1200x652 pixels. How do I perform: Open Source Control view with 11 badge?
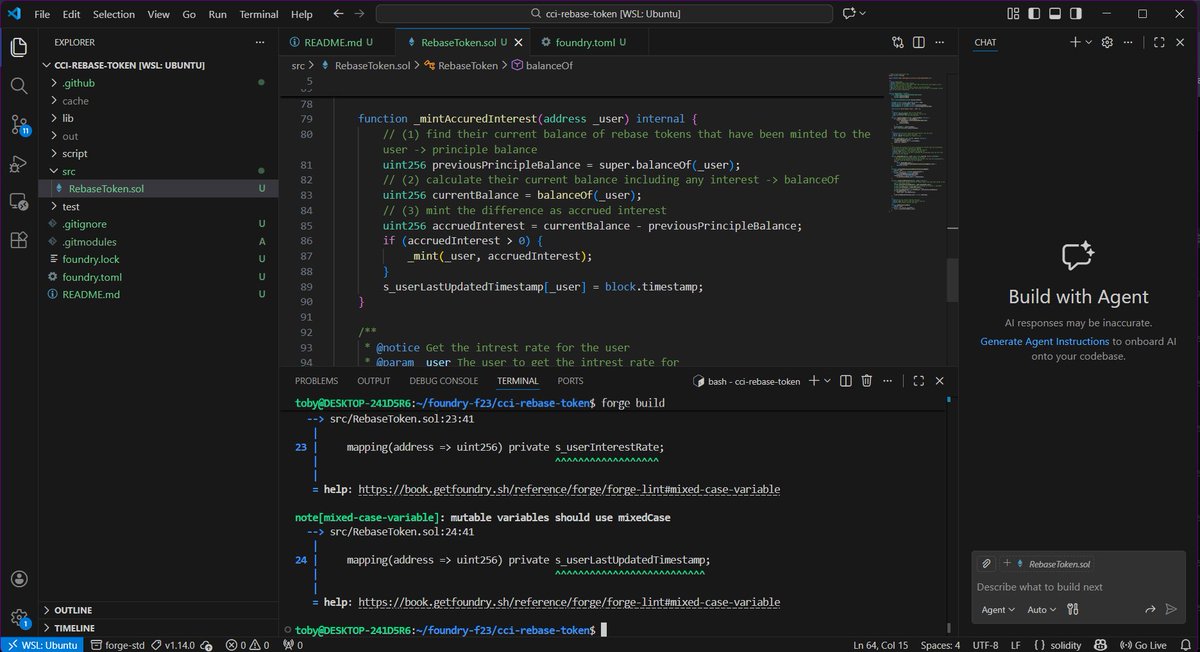(19, 125)
